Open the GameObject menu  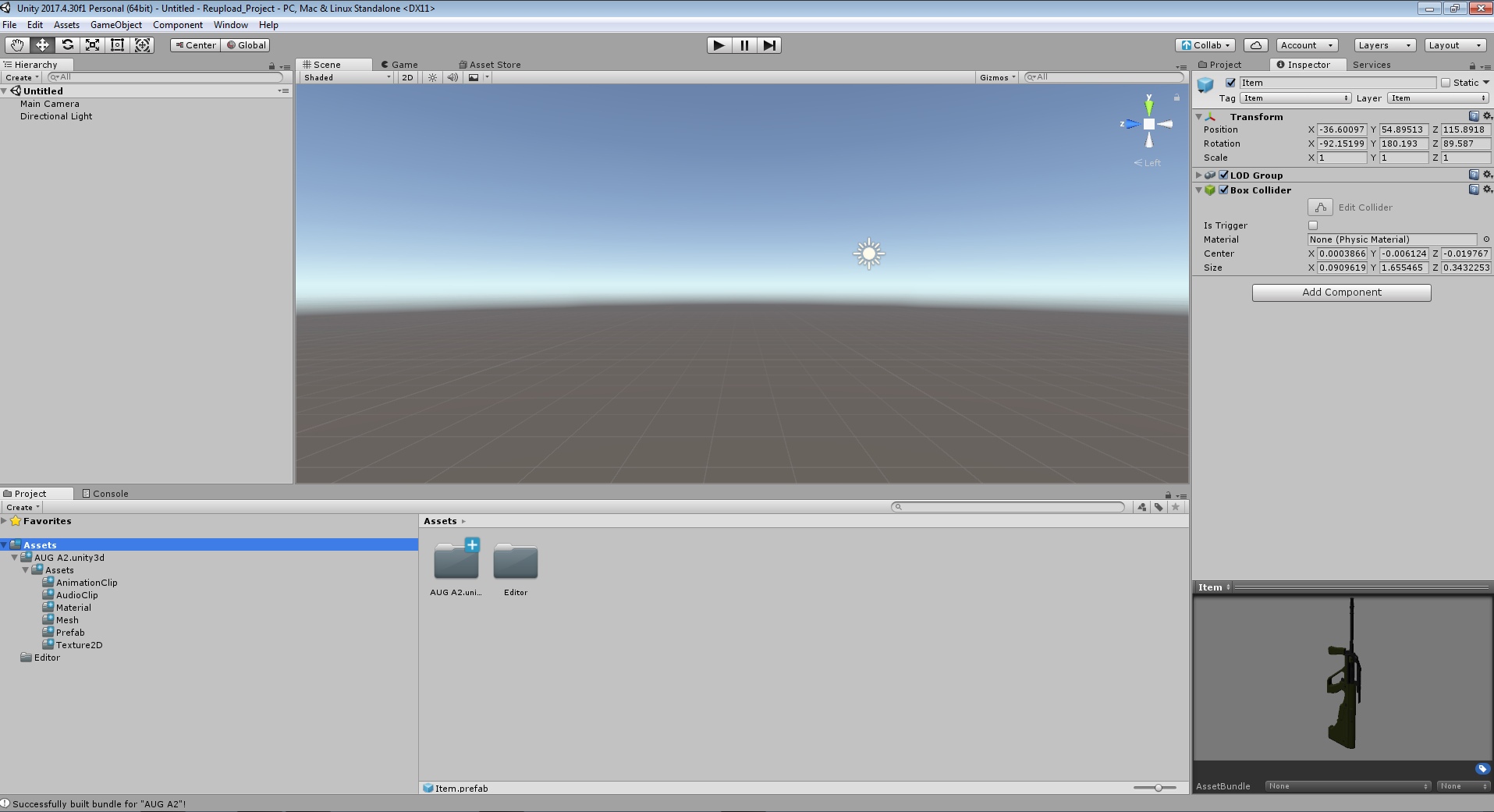point(116,25)
